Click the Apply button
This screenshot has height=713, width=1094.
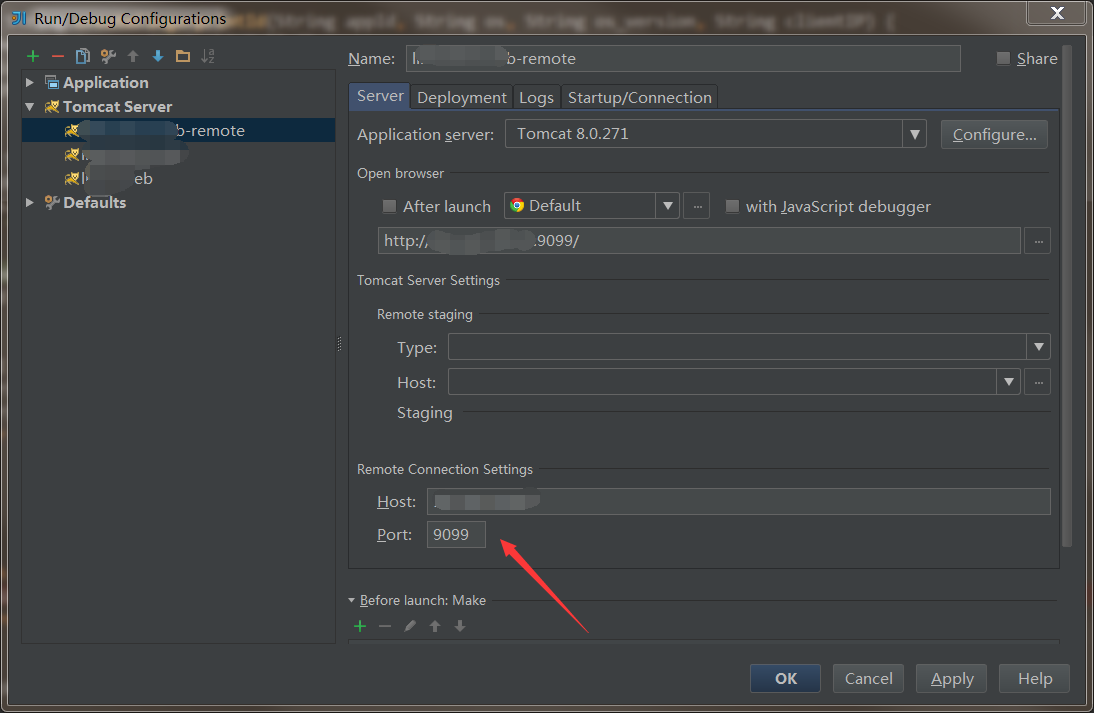[x=952, y=678]
